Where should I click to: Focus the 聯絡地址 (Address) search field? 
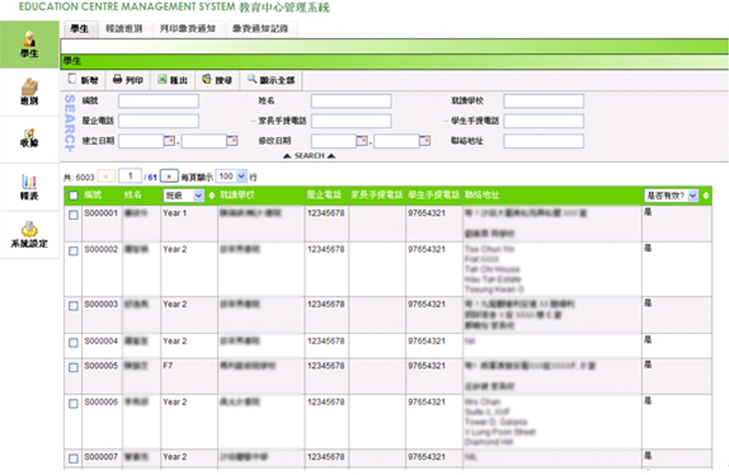click(543, 141)
